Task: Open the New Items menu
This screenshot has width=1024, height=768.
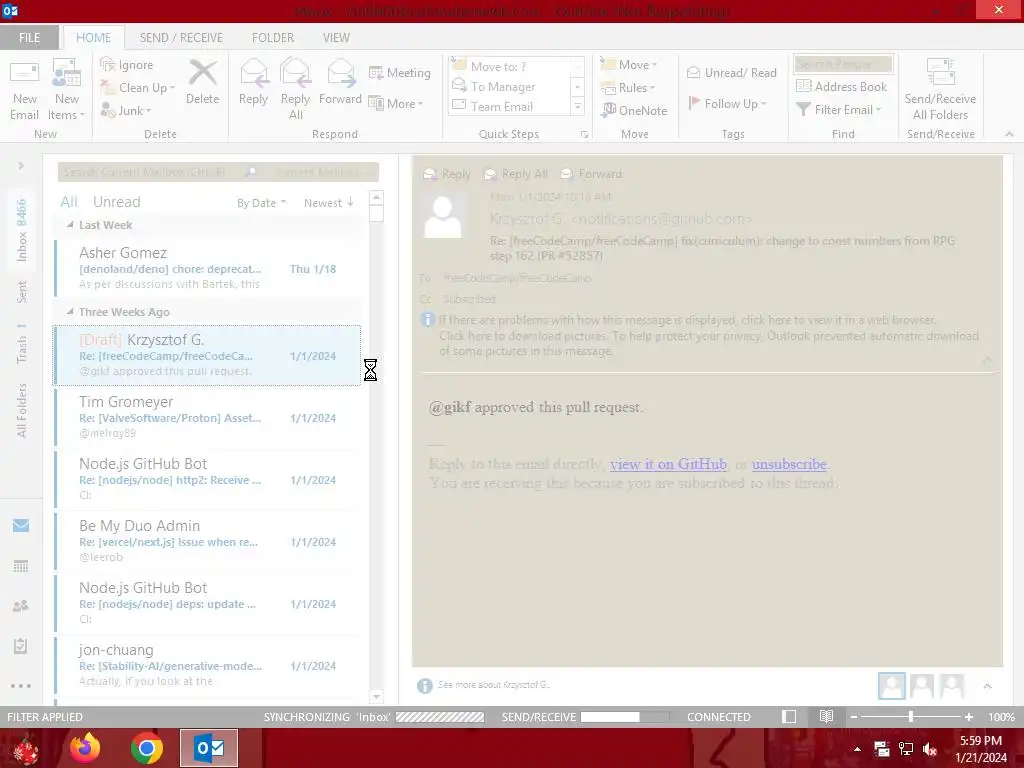Action: [x=67, y=90]
